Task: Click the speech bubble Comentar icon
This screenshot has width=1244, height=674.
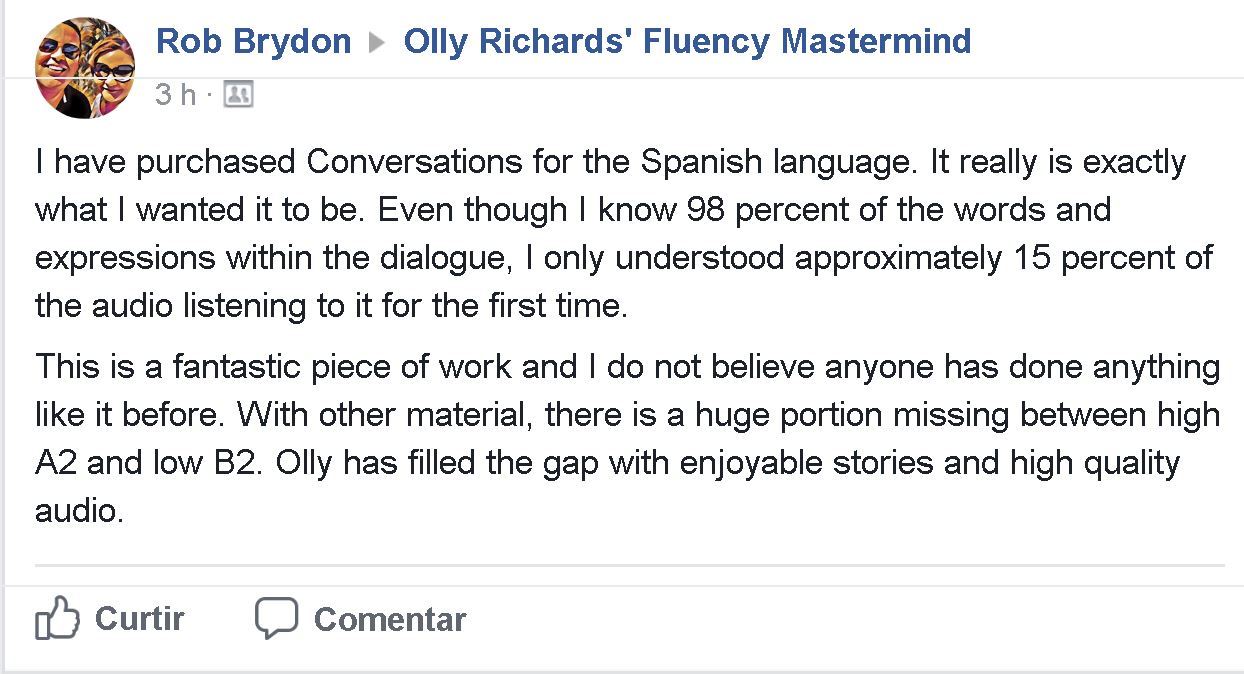Action: point(278,618)
